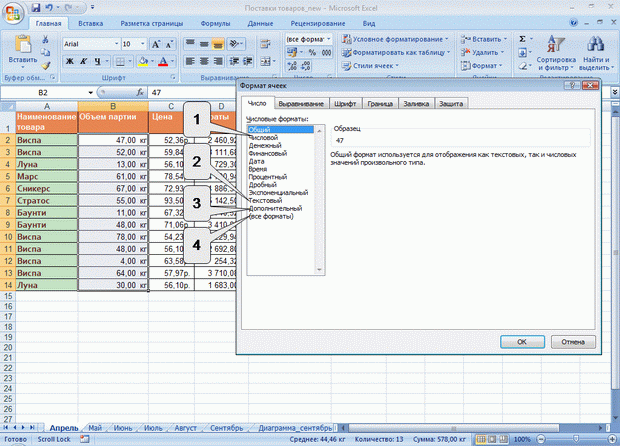The image size is (620, 446).
Task: Undo last action in quick access toolbar
Action: 49,8
